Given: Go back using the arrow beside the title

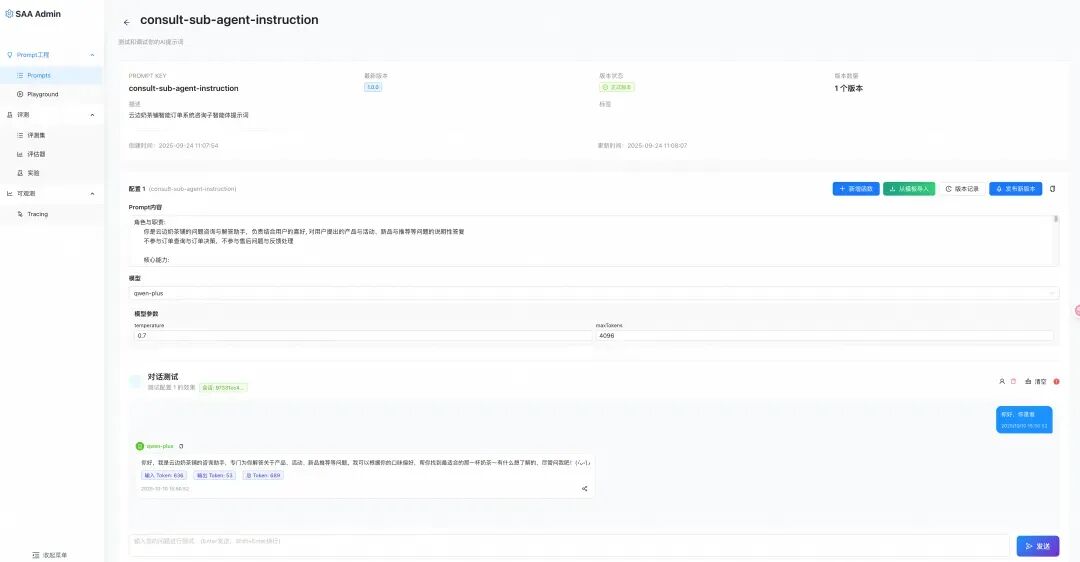Looking at the screenshot, I should coord(126,22).
